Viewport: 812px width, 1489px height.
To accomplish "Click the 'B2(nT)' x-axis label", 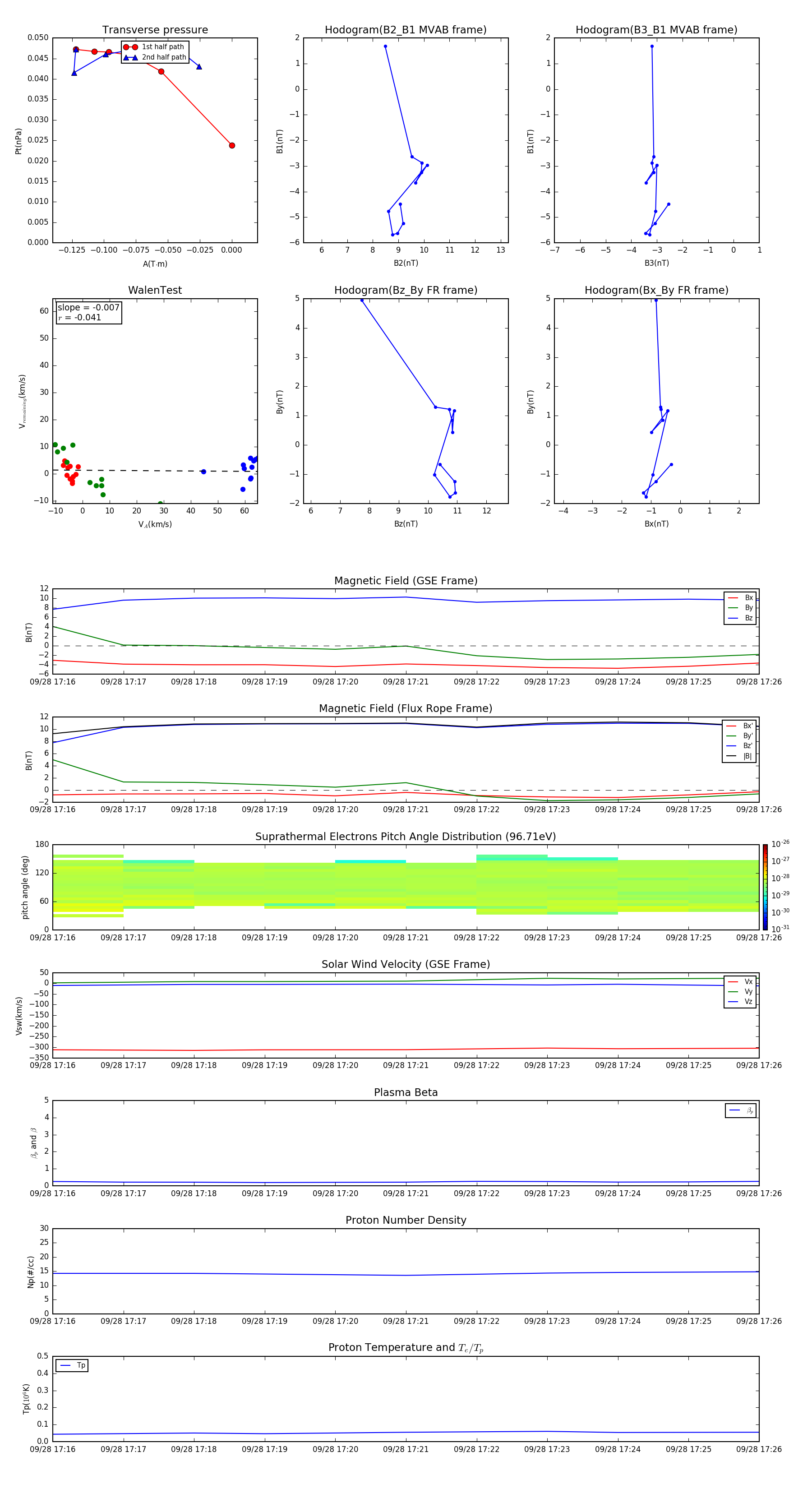I will 406,263.
